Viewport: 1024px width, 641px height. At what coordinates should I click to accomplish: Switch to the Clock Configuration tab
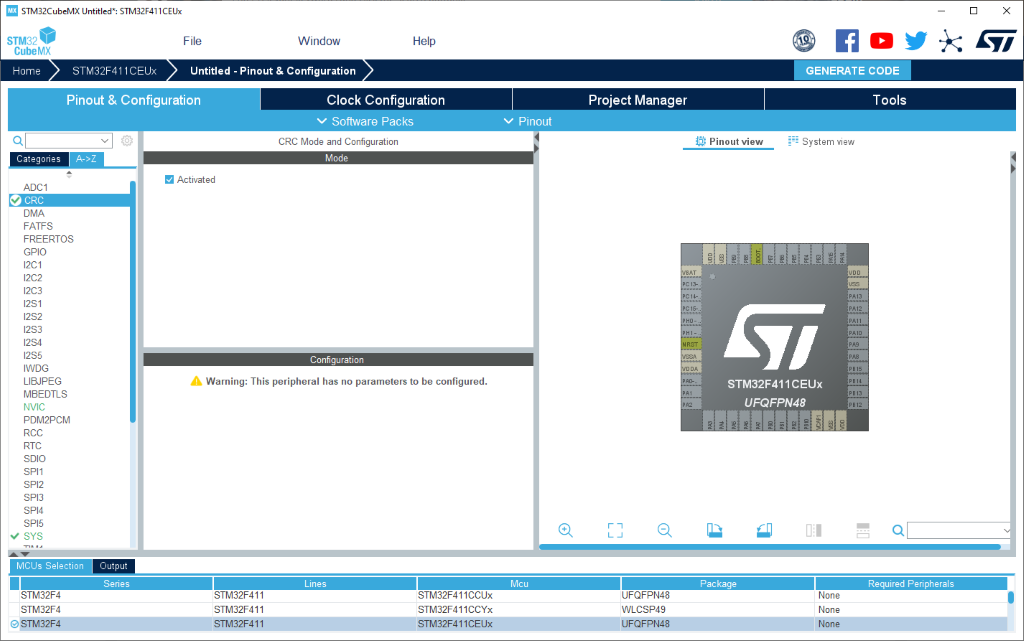coord(386,100)
